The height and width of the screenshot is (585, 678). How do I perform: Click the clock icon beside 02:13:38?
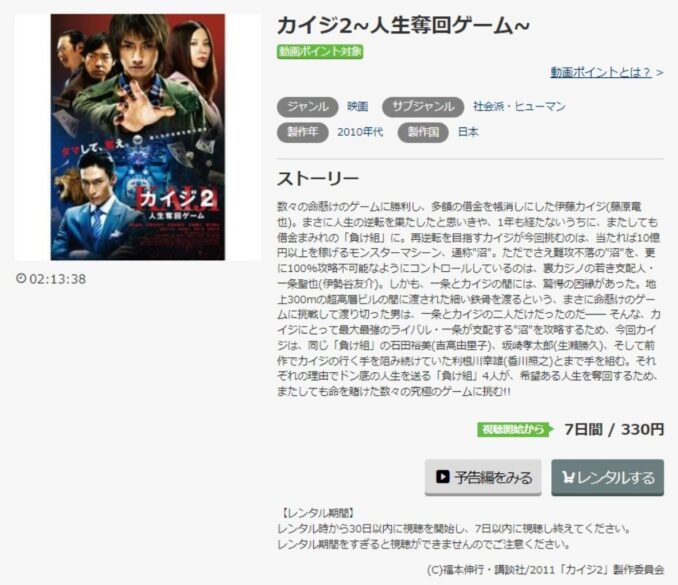pyautogui.click(x=21, y=278)
